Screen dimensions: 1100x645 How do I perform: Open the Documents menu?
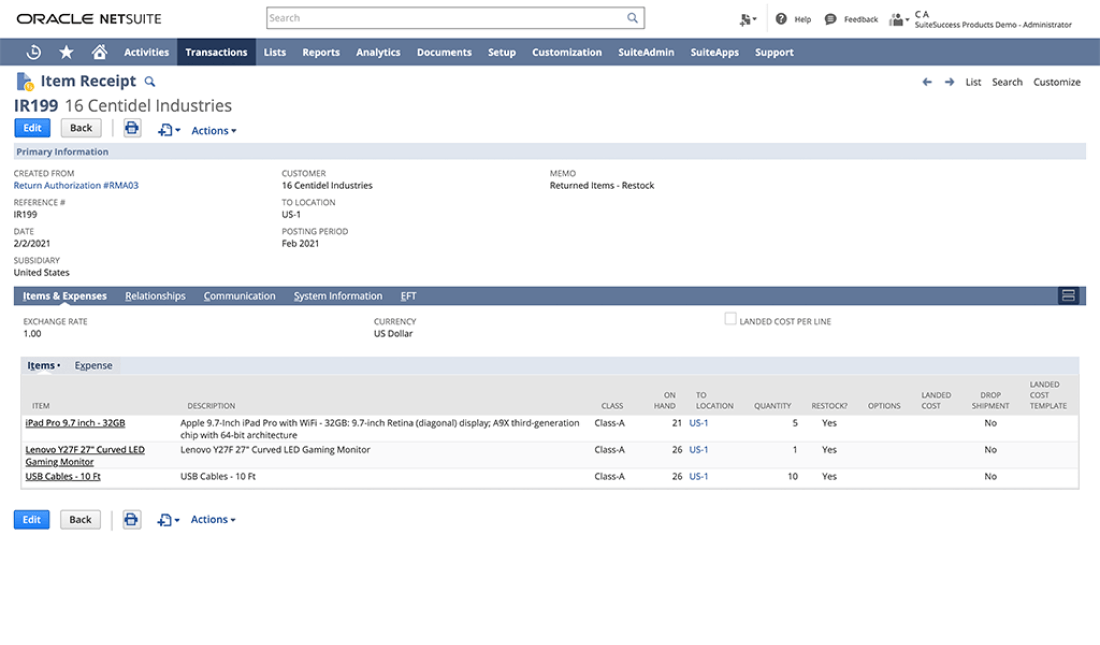(x=444, y=52)
